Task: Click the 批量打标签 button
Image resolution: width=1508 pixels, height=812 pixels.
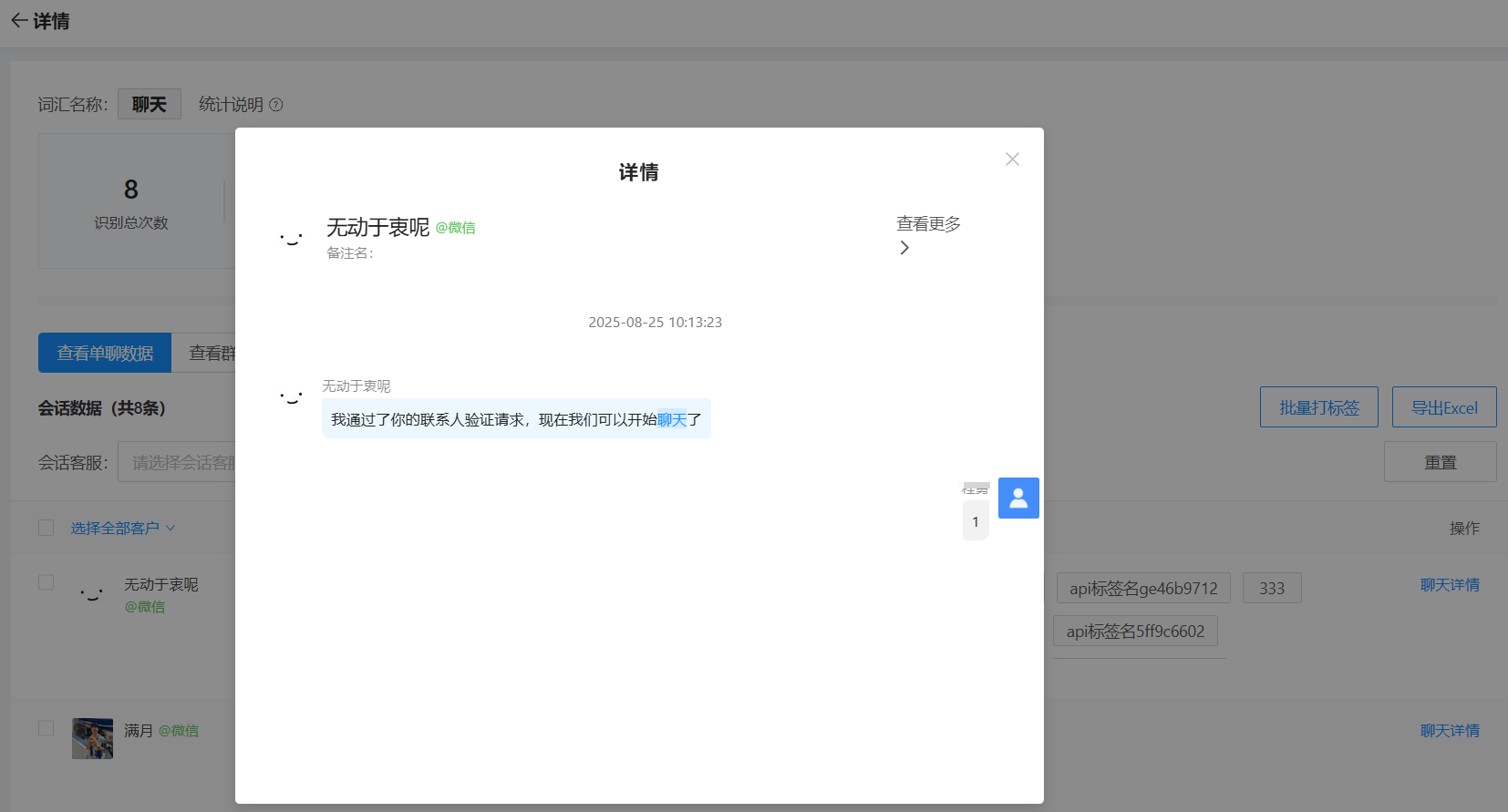Action: click(1318, 407)
